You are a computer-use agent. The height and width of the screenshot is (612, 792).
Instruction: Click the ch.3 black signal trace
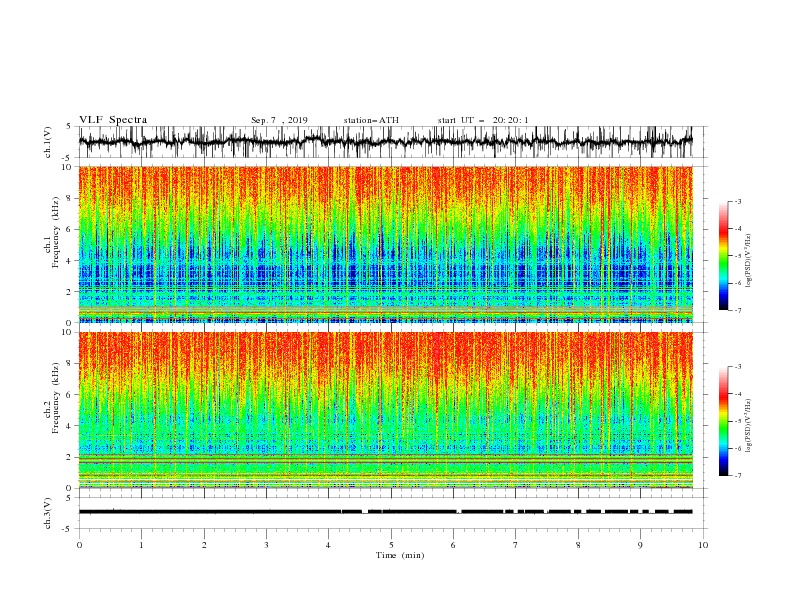coord(386,512)
